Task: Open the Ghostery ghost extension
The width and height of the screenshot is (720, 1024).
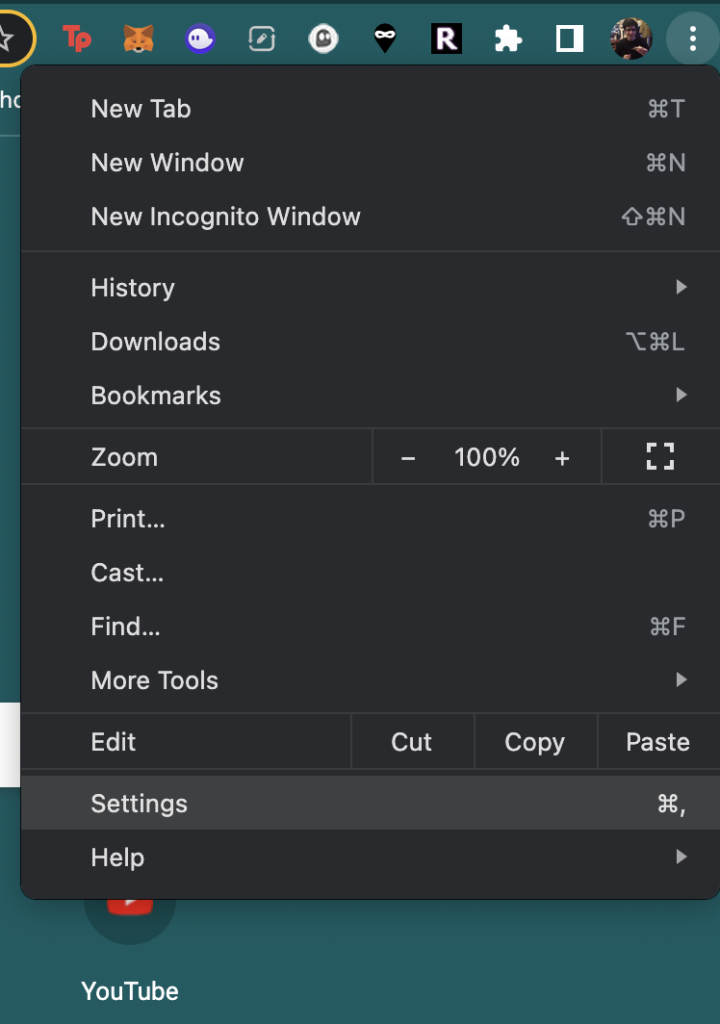Action: 323,39
